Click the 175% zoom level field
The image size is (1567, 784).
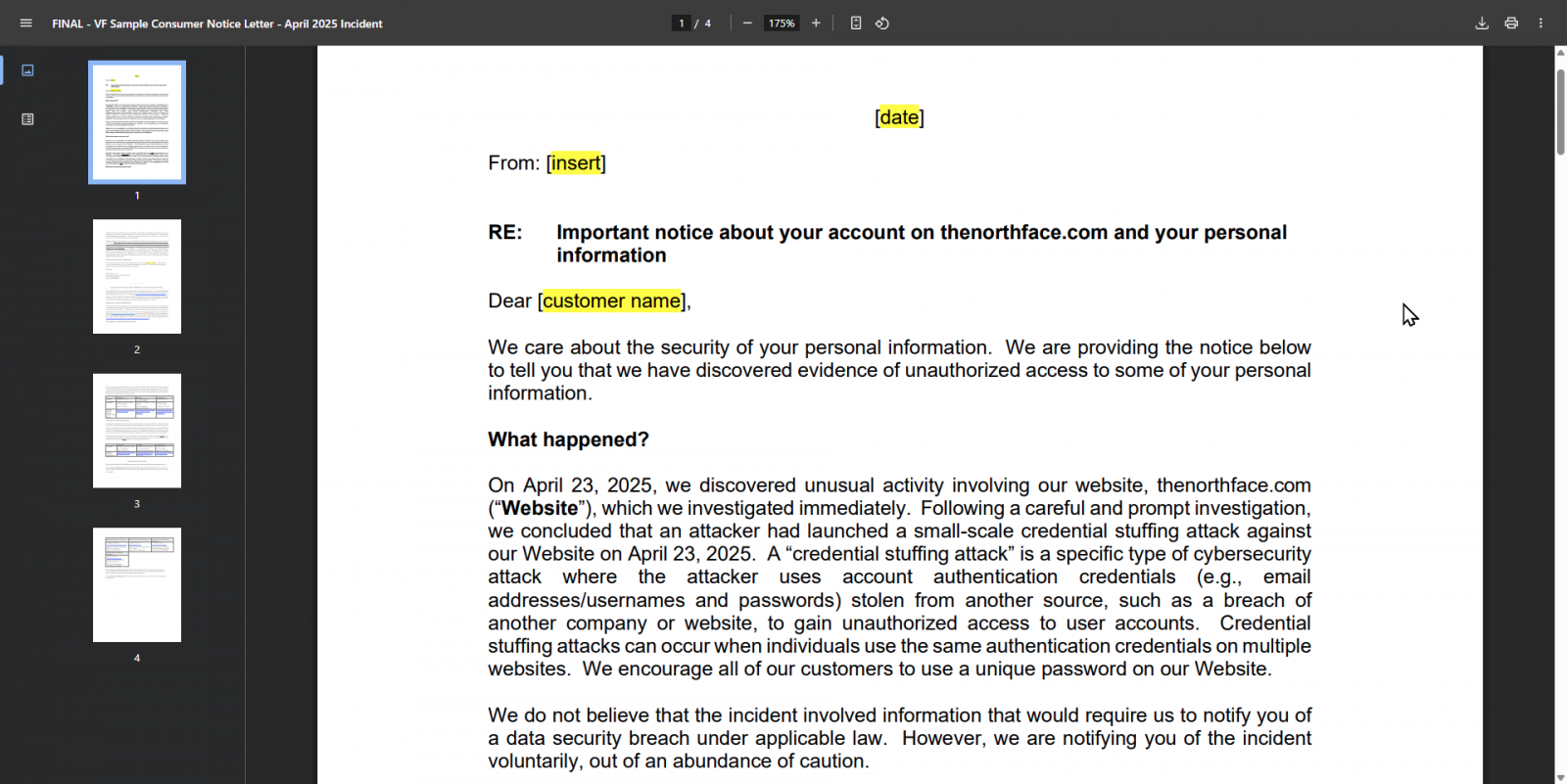(x=782, y=23)
